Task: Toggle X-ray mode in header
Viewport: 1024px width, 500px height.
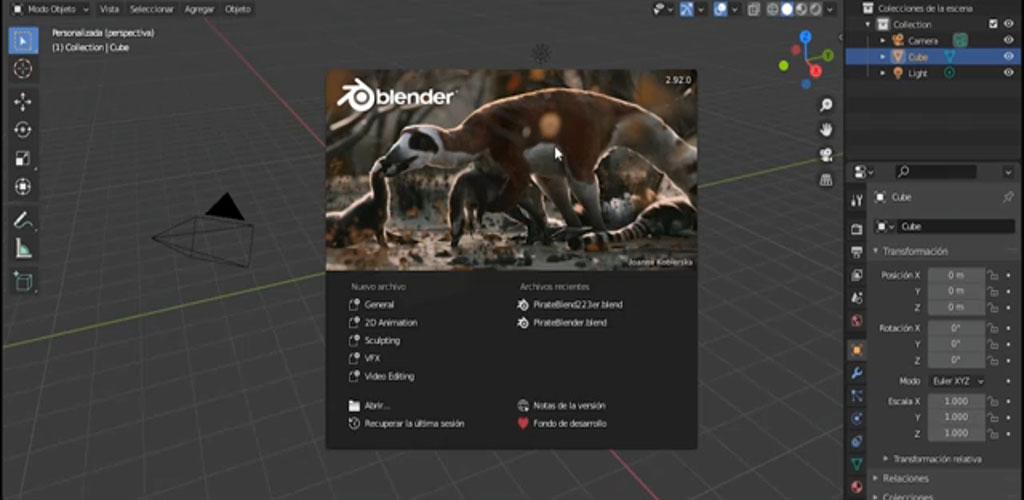Action: [x=754, y=9]
